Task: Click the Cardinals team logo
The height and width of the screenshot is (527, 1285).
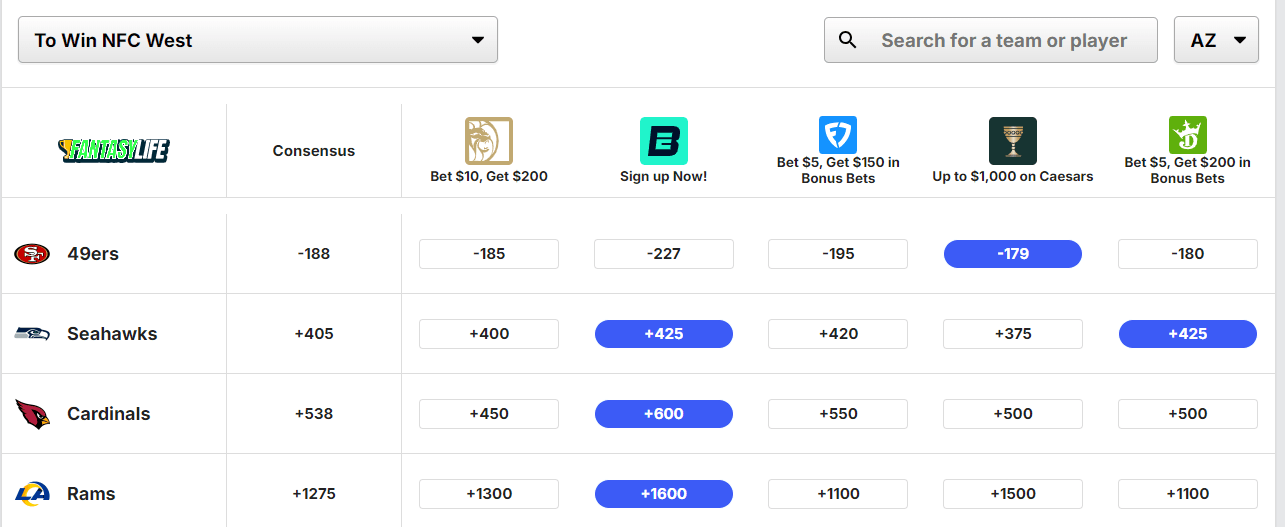Action: coord(32,414)
